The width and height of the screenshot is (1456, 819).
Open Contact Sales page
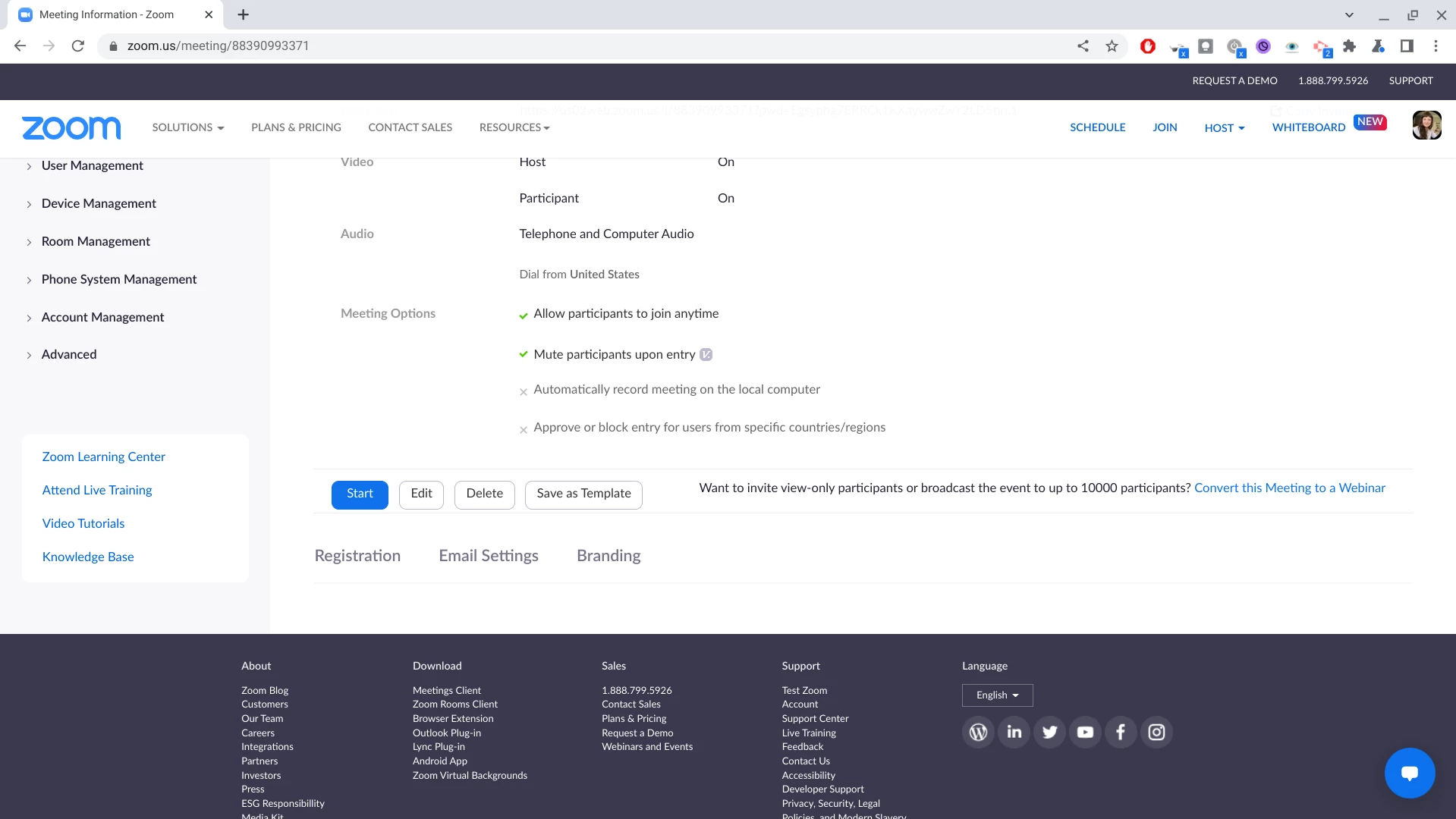point(410,127)
